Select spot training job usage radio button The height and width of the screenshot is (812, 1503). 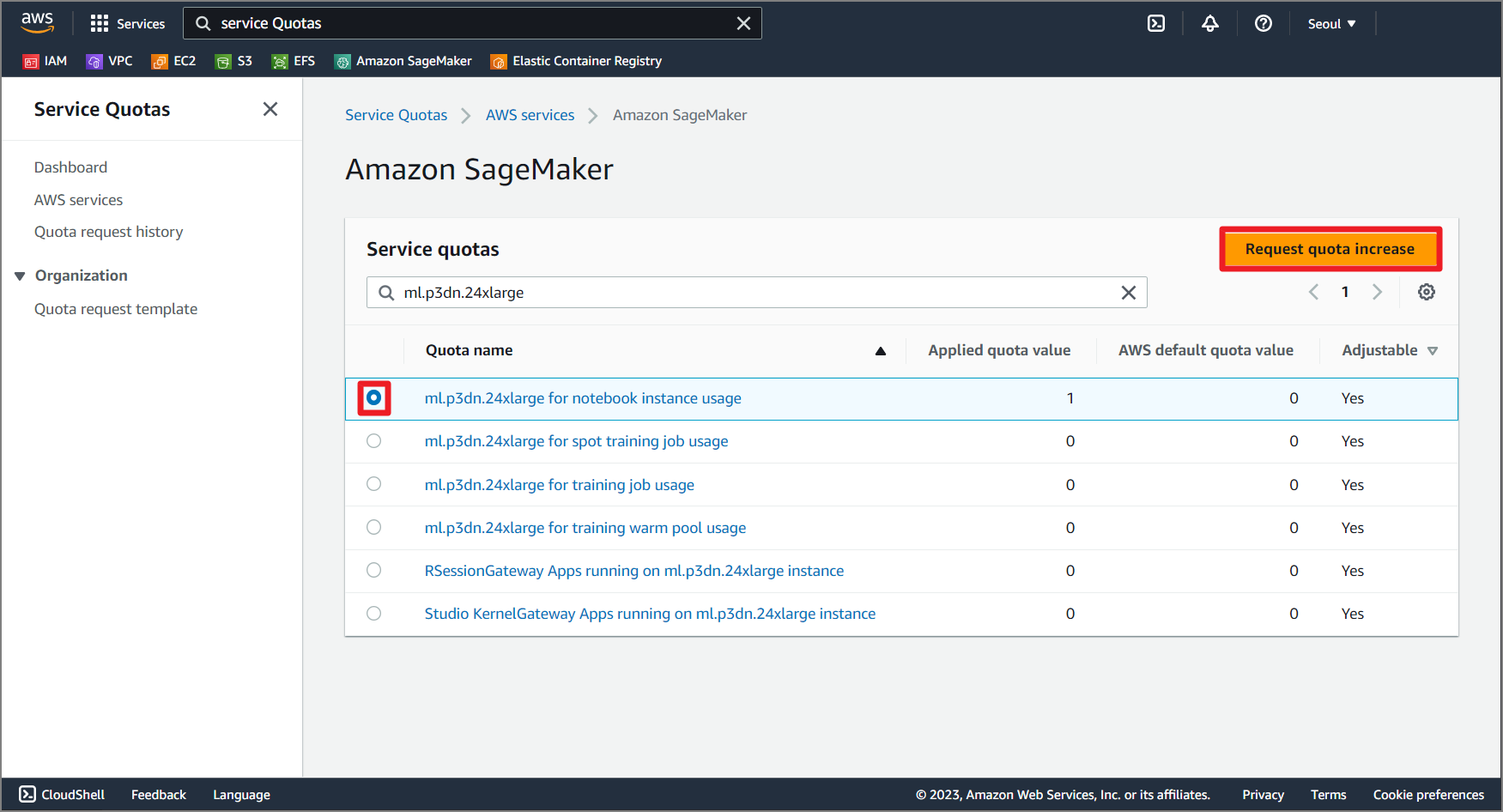click(x=373, y=441)
